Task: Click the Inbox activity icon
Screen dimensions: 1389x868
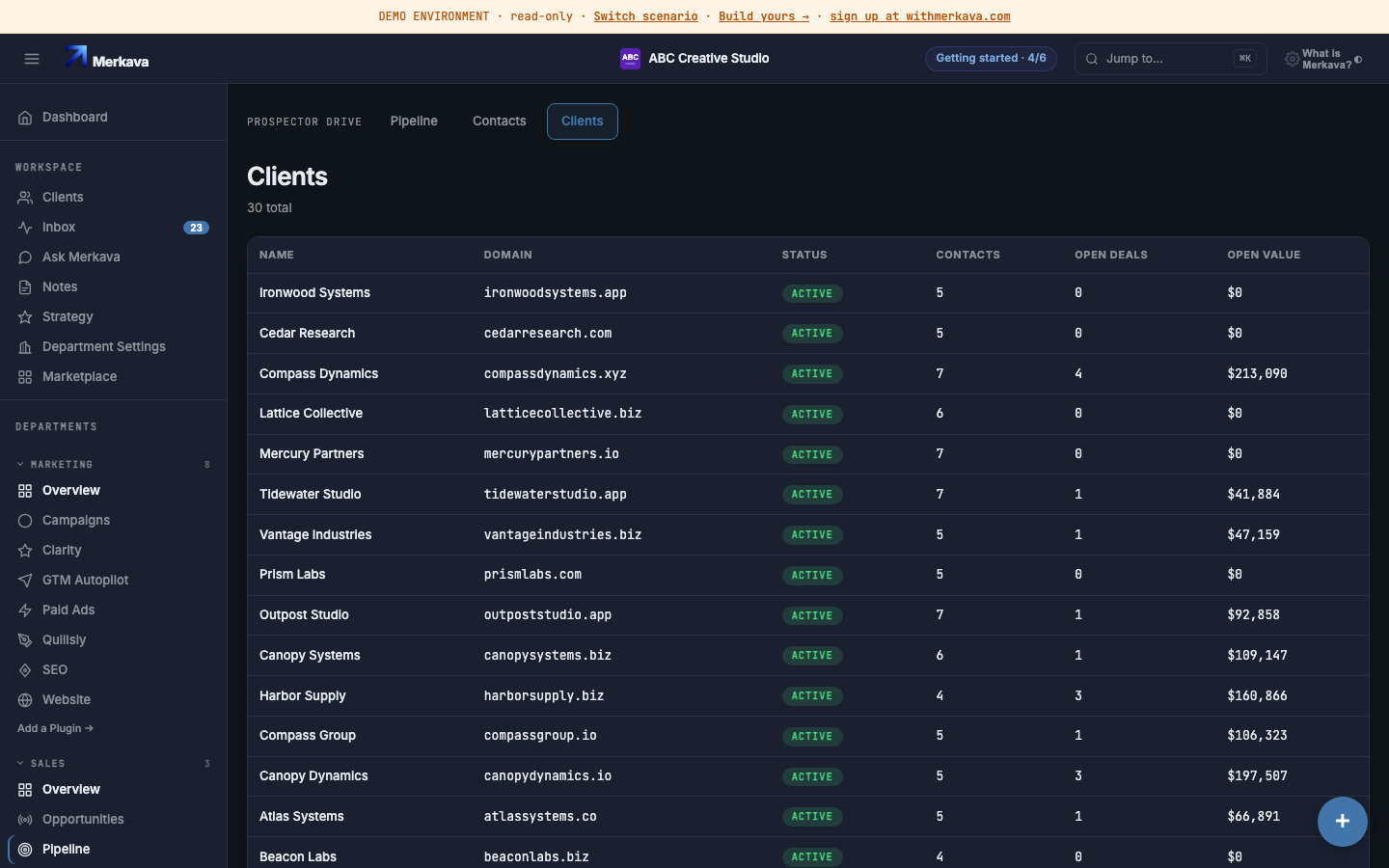Action: coord(25,228)
